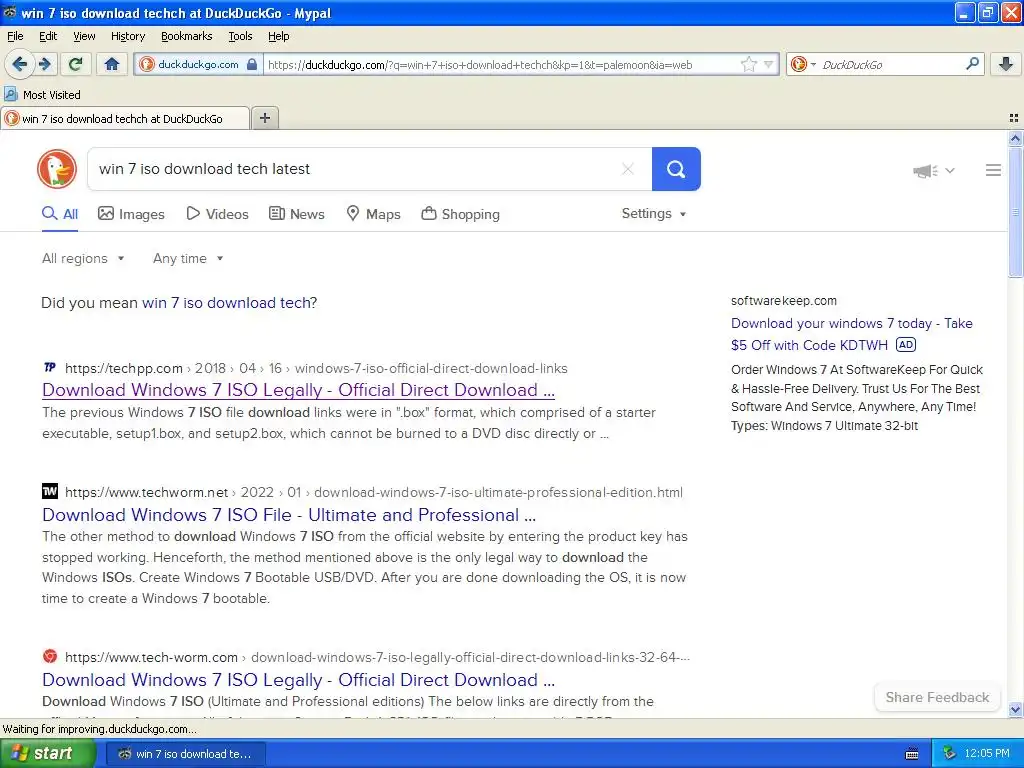Open the Bookmarks menu
This screenshot has width=1024, height=768.
tap(187, 36)
